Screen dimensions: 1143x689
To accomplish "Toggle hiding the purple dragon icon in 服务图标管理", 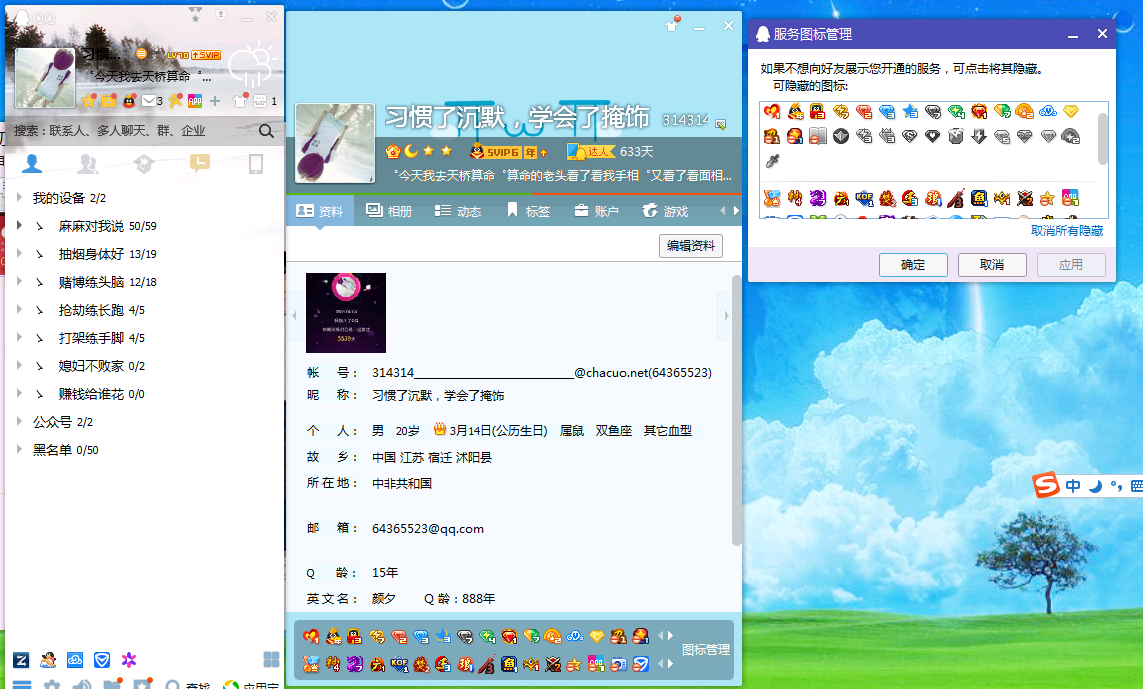I will pyautogui.click(x=818, y=198).
